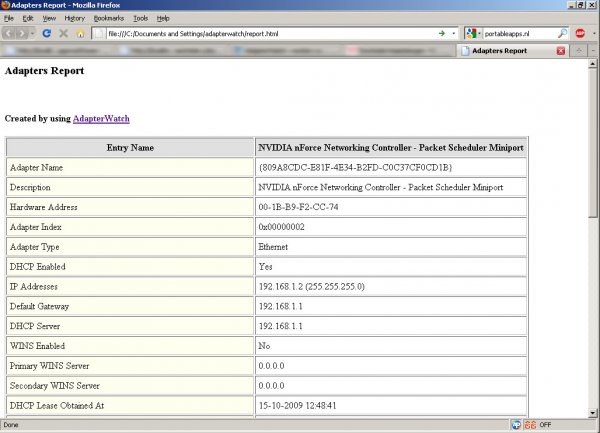Click the Default Gateway row label

coord(39,306)
